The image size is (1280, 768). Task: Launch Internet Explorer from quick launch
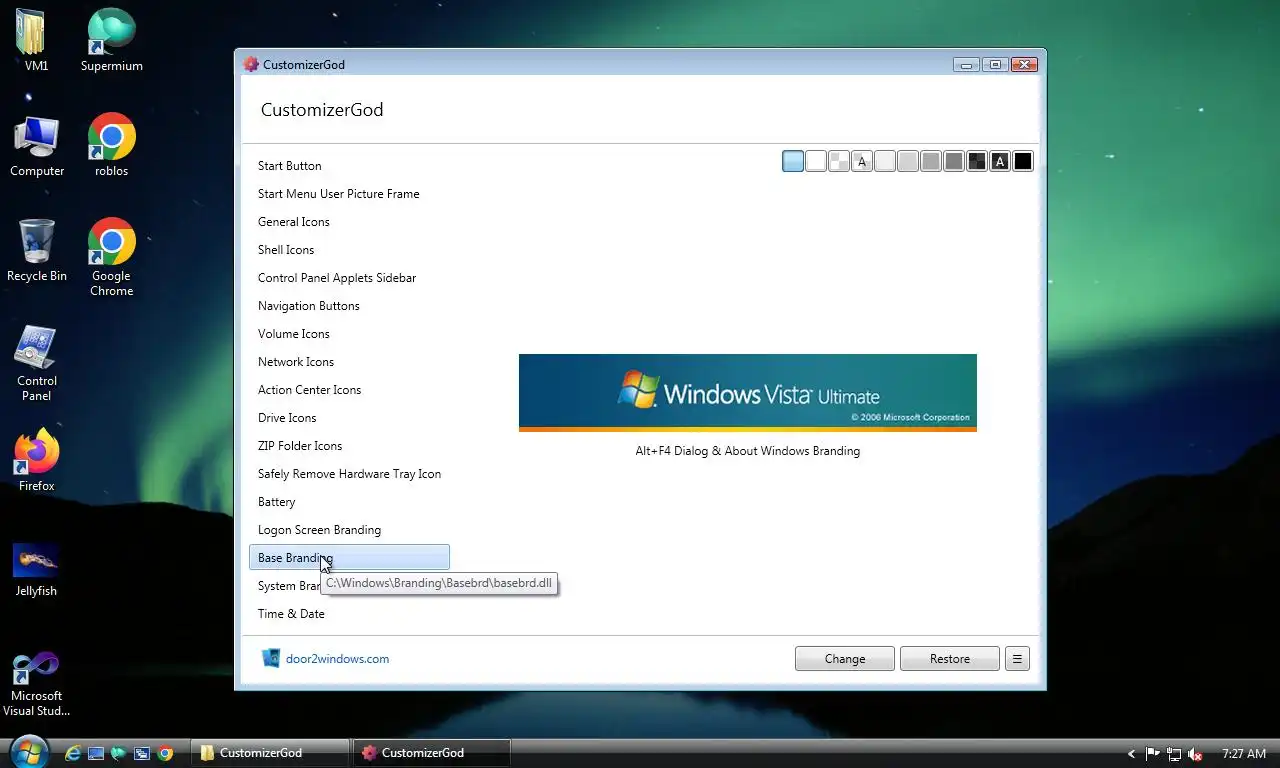click(x=73, y=753)
